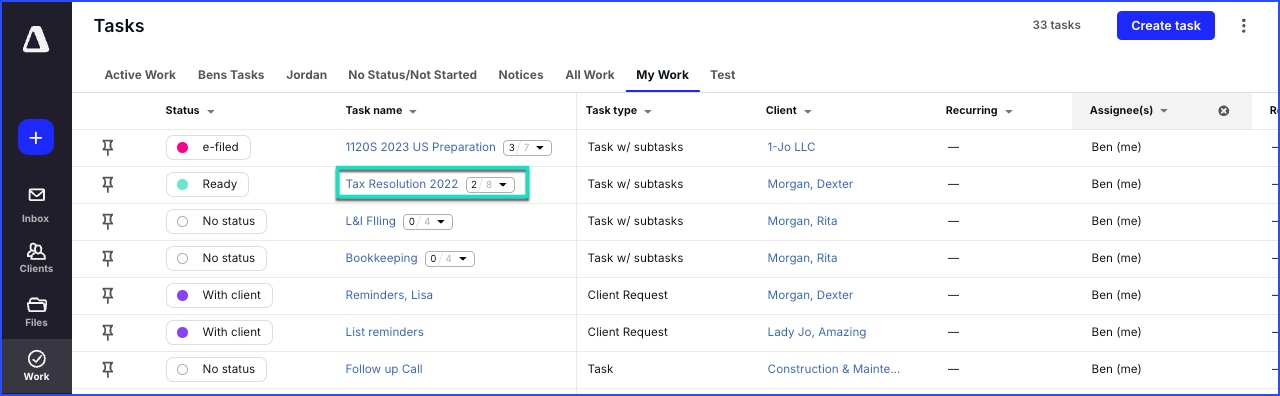
Task: Click the blue plus quick-add button
Action: [x=36, y=138]
